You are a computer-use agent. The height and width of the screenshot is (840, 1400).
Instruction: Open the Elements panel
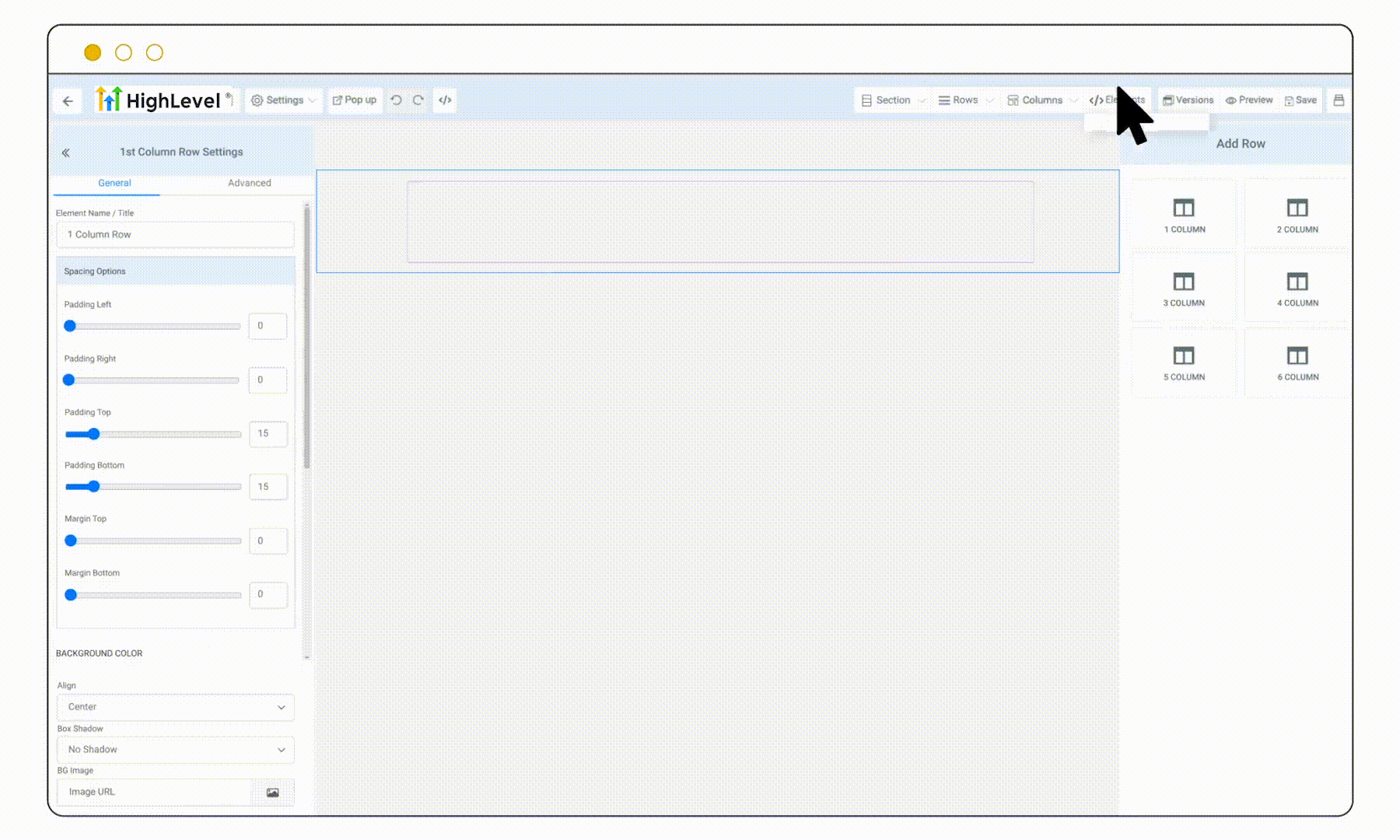1118,100
